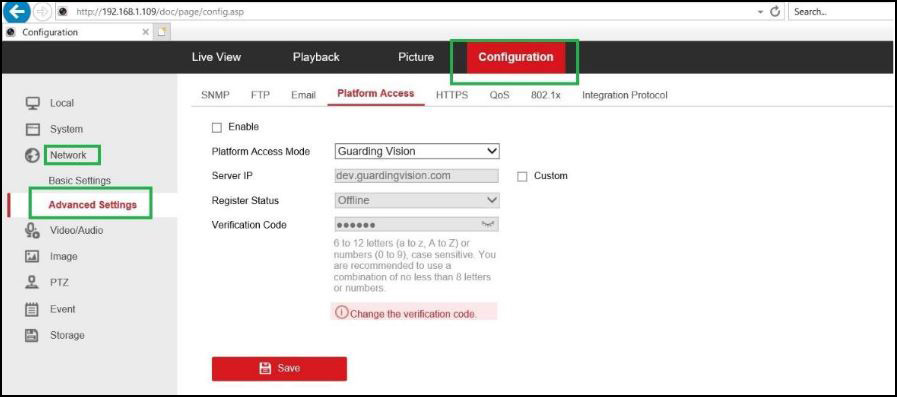This screenshot has height=397, width=897.
Task: Click the browser Search box
Action: pyautogui.click(x=841, y=11)
